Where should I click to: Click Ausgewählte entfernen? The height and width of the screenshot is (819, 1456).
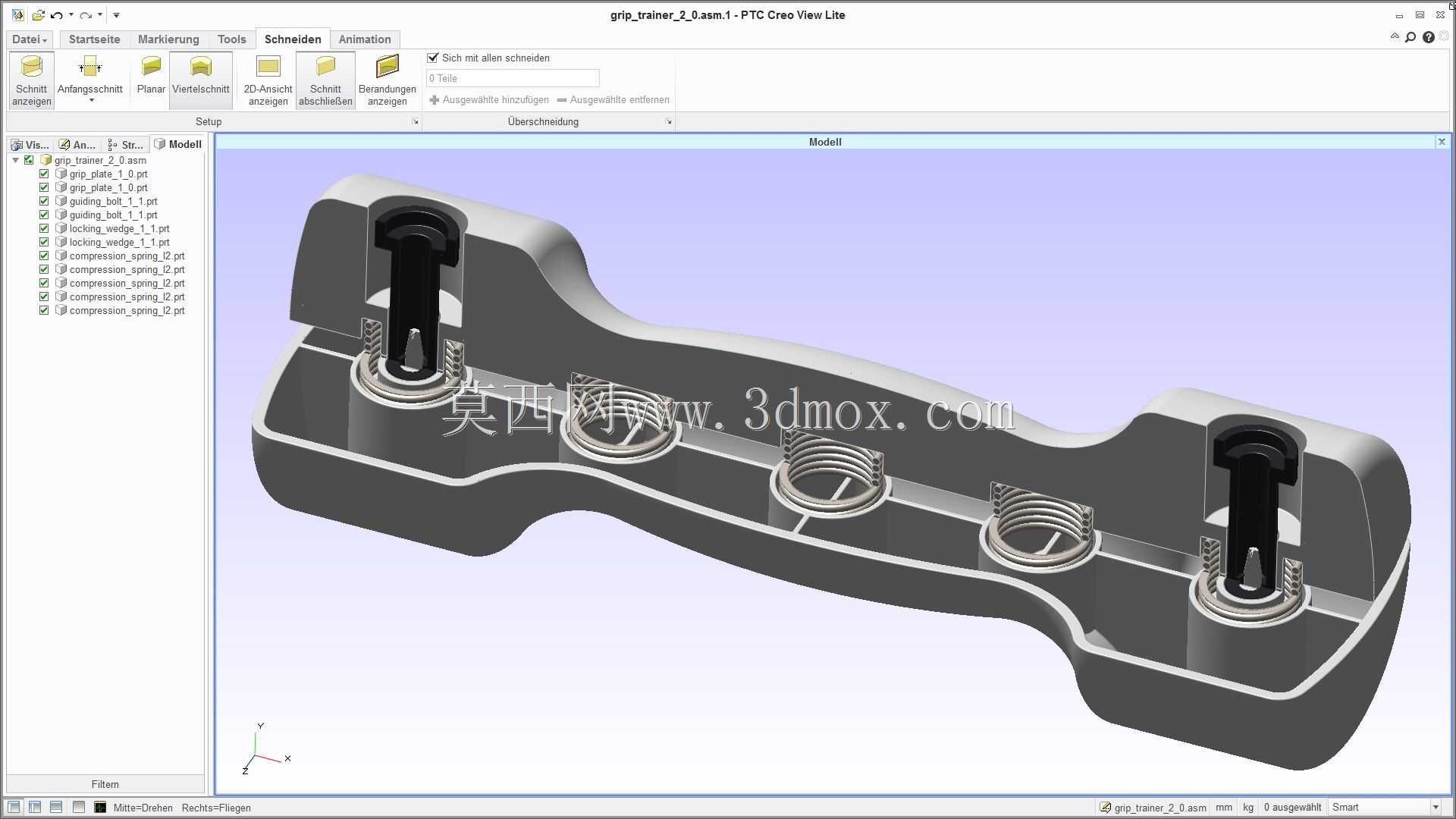[613, 99]
